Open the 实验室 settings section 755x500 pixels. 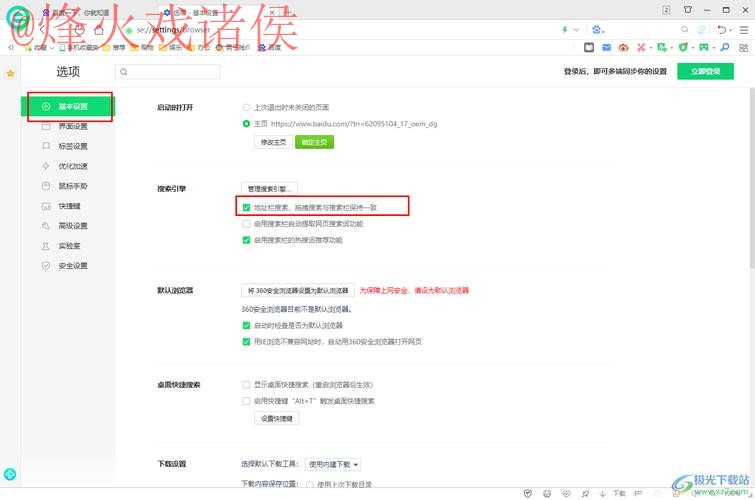(68, 246)
